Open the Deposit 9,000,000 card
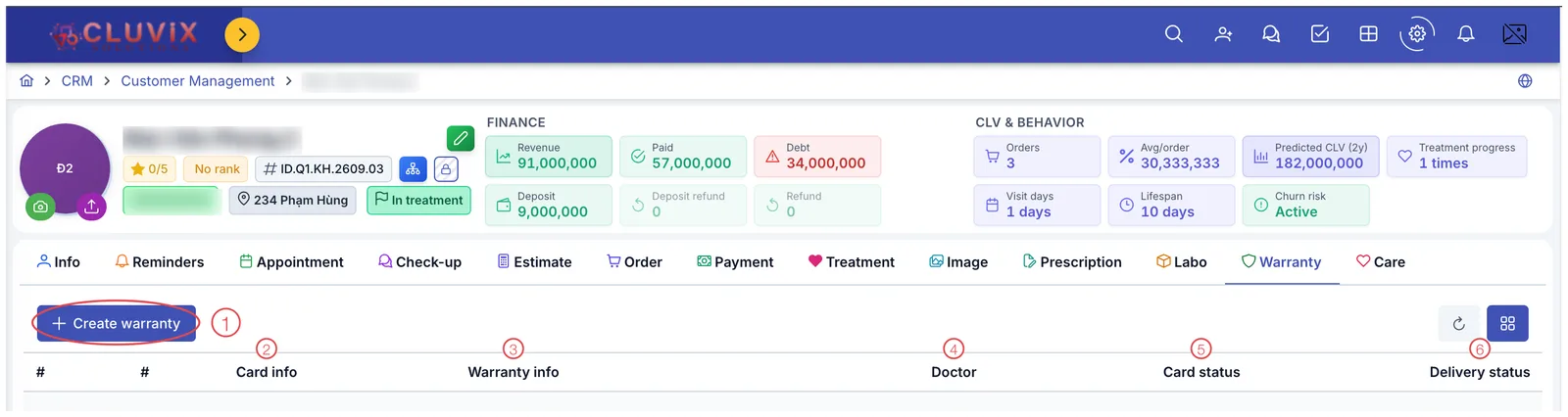This screenshot has height=417, width=1568. click(x=549, y=206)
